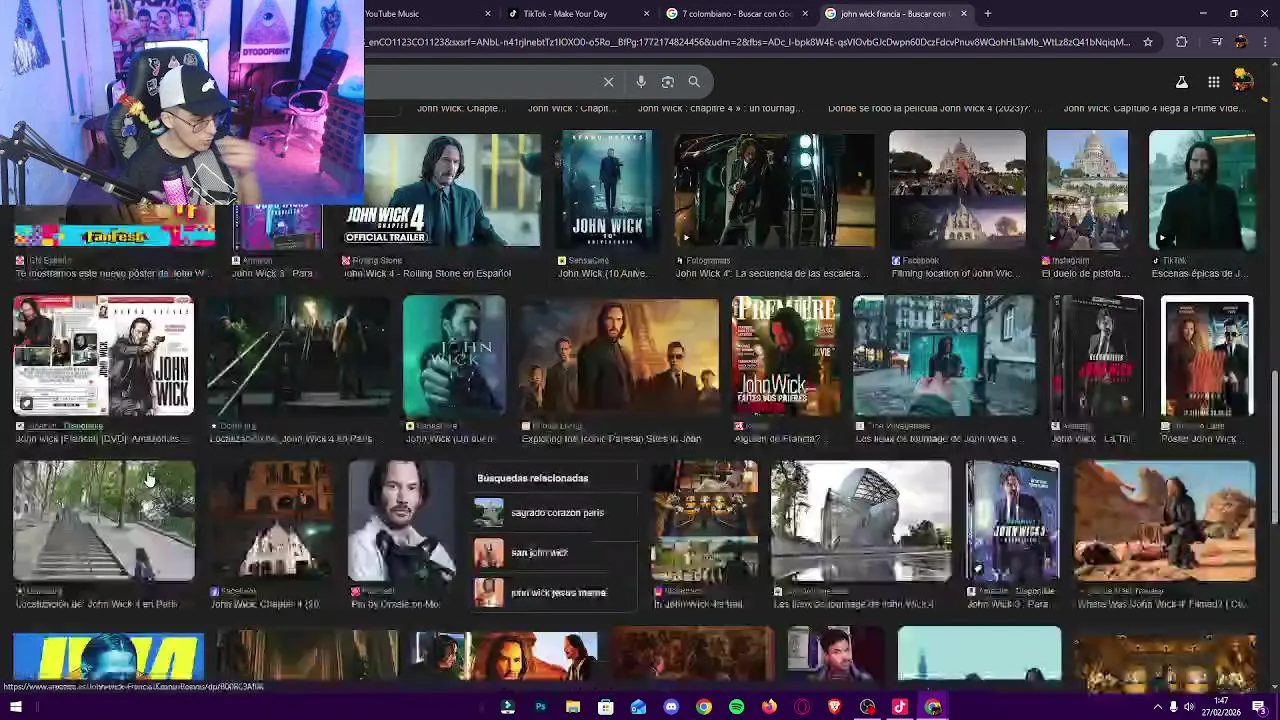
Task: Open John Wick 10th Anniversary poster image
Action: click(x=607, y=188)
